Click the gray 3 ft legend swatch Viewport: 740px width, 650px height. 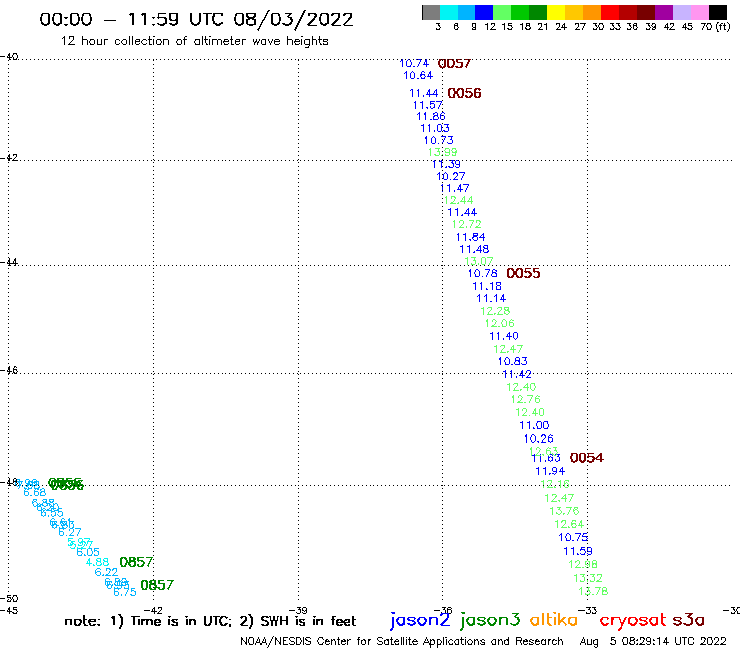point(431,12)
